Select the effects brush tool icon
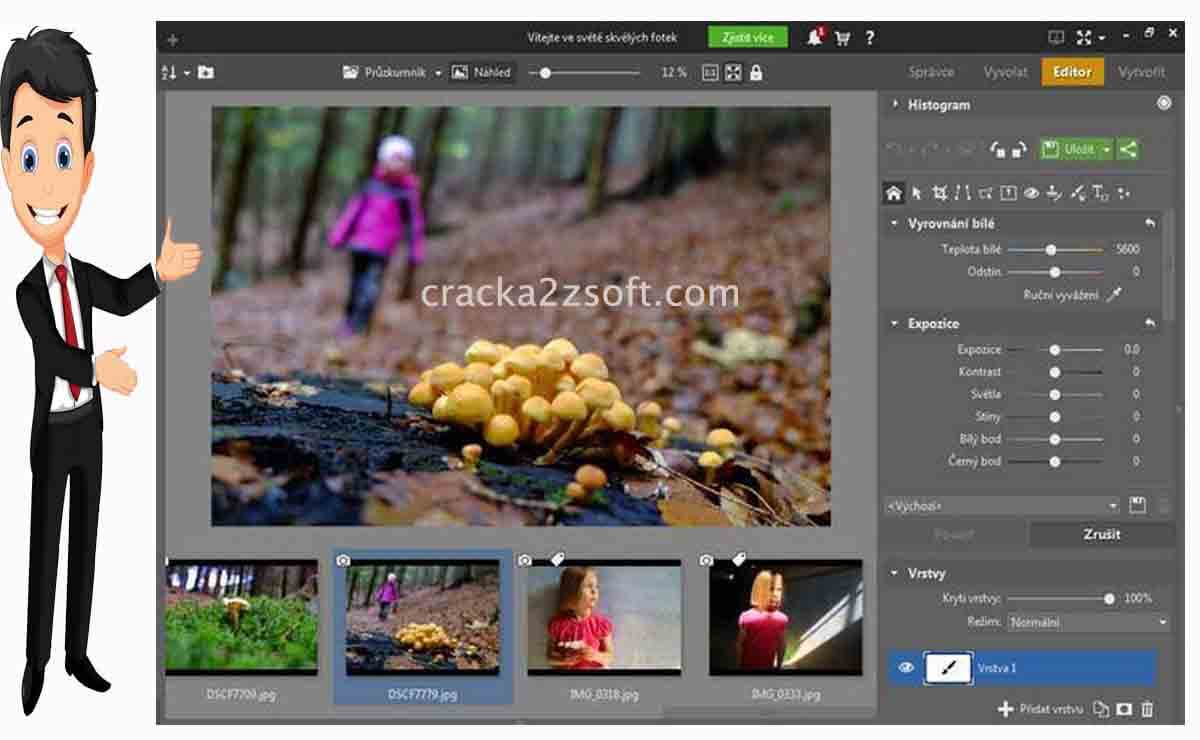Image resolution: width=1200 pixels, height=740 pixels. coord(1077,193)
